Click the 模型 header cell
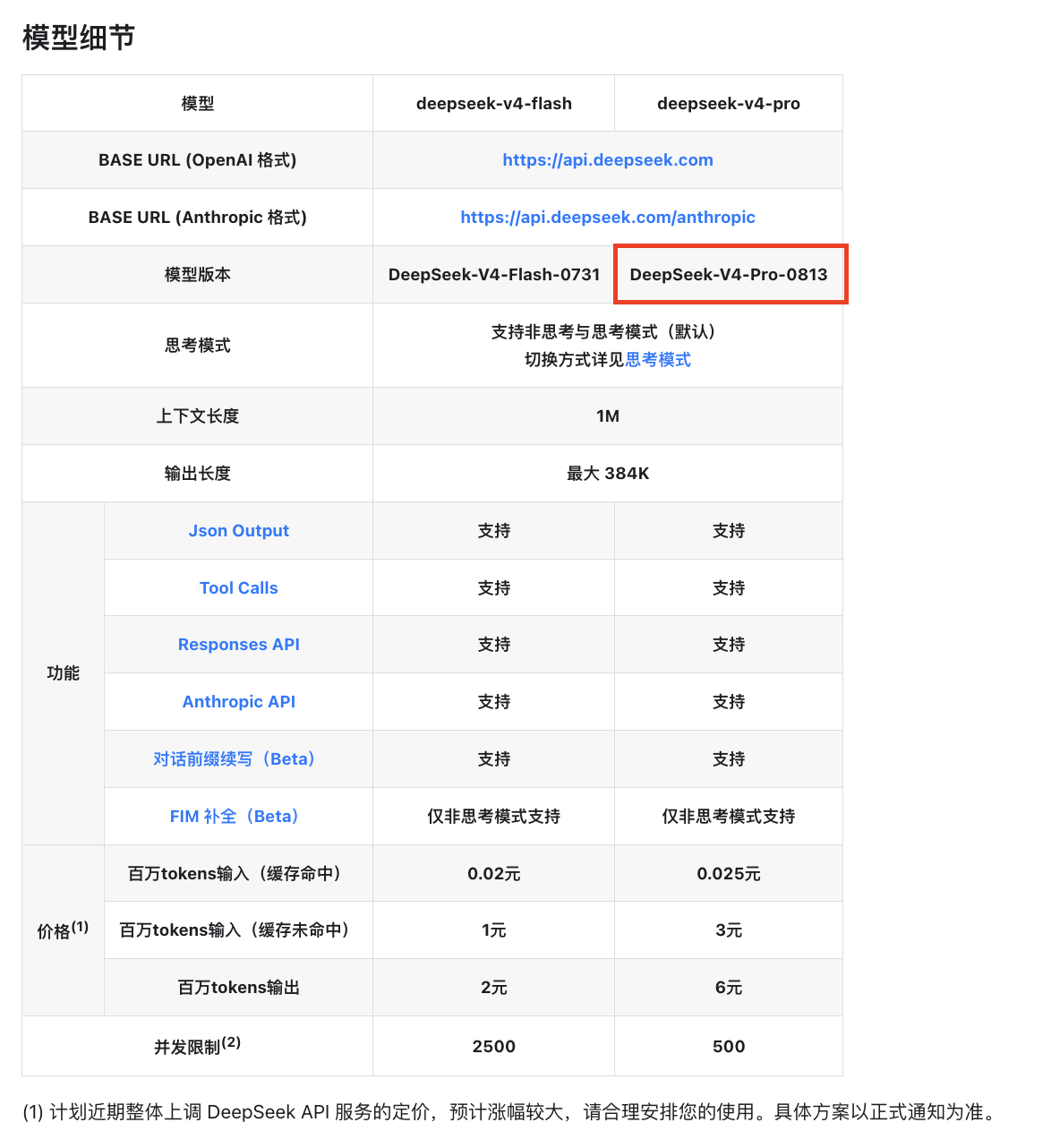The image size is (1051, 1148). pyautogui.click(x=198, y=104)
